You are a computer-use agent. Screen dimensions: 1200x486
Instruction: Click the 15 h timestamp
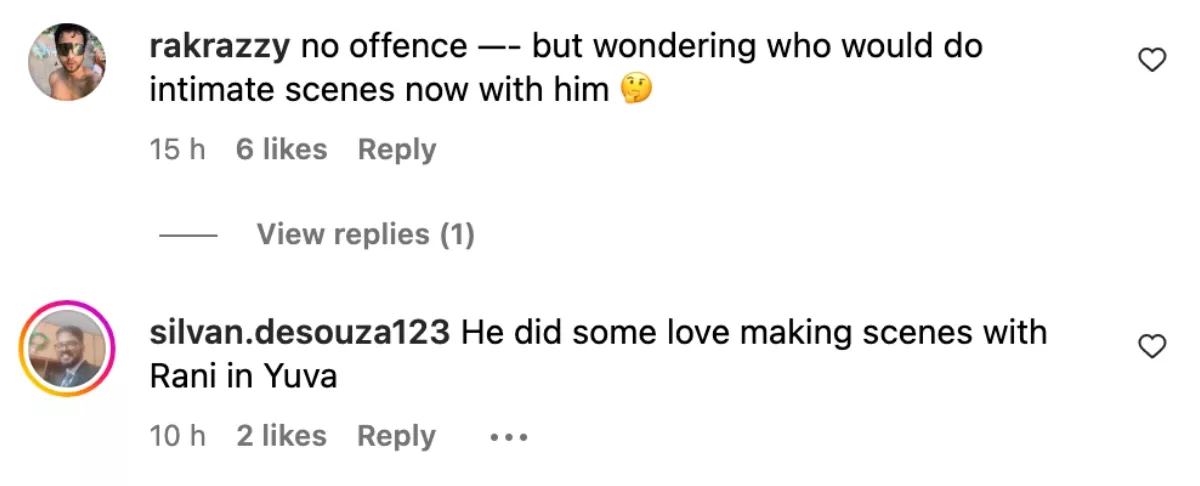click(x=177, y=150)
